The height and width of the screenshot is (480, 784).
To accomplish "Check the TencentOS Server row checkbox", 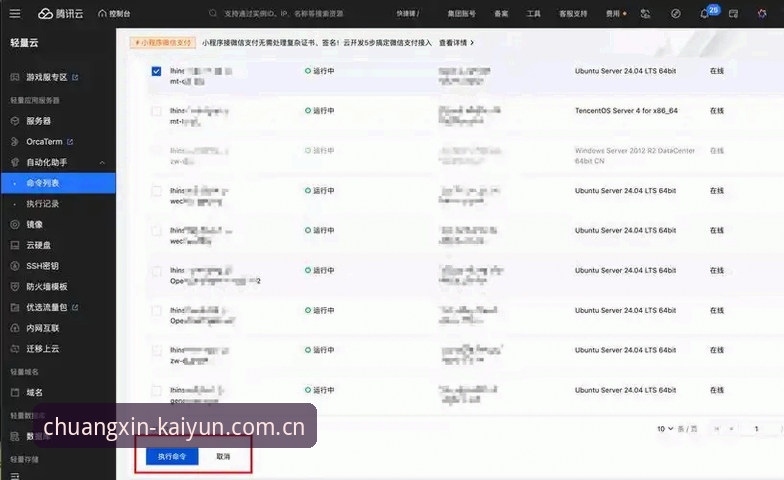I will click(x=156, y=111).
